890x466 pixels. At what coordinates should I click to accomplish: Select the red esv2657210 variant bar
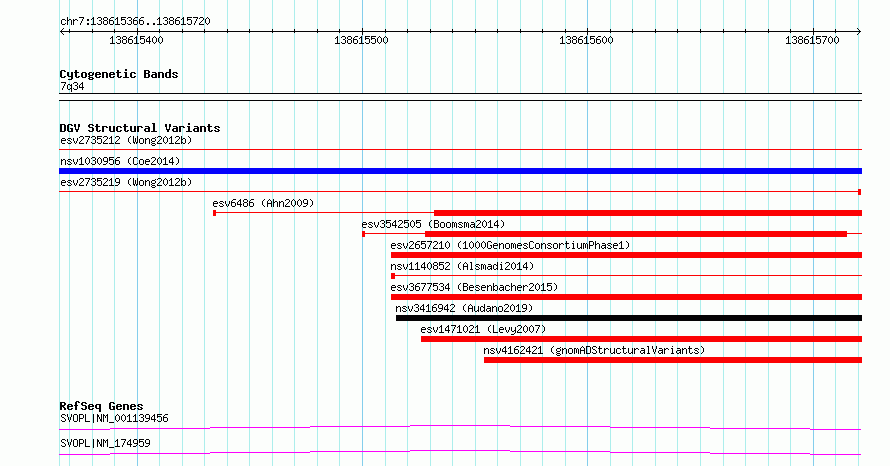tap(626, 255)
